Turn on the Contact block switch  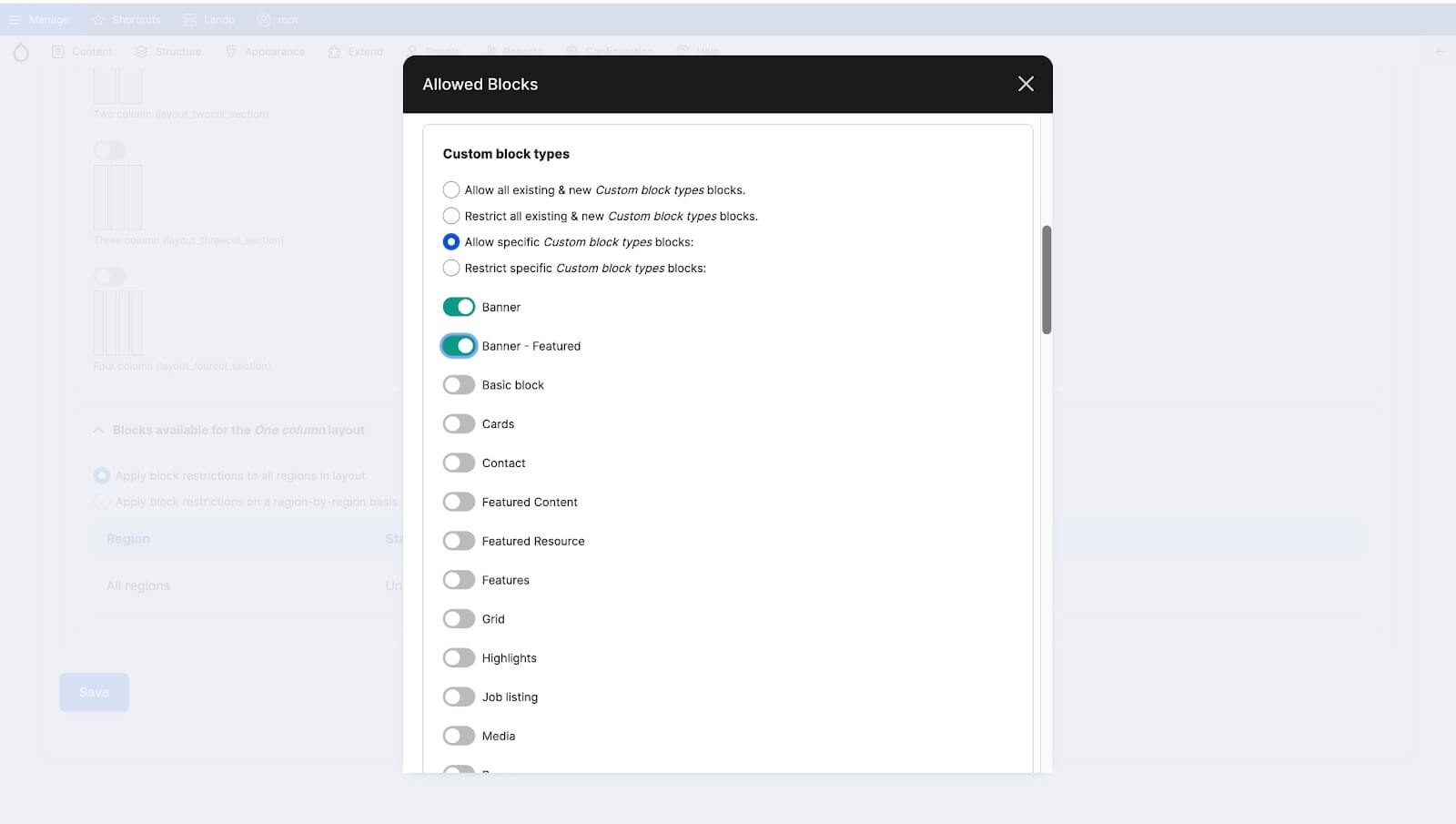point(459,463)
